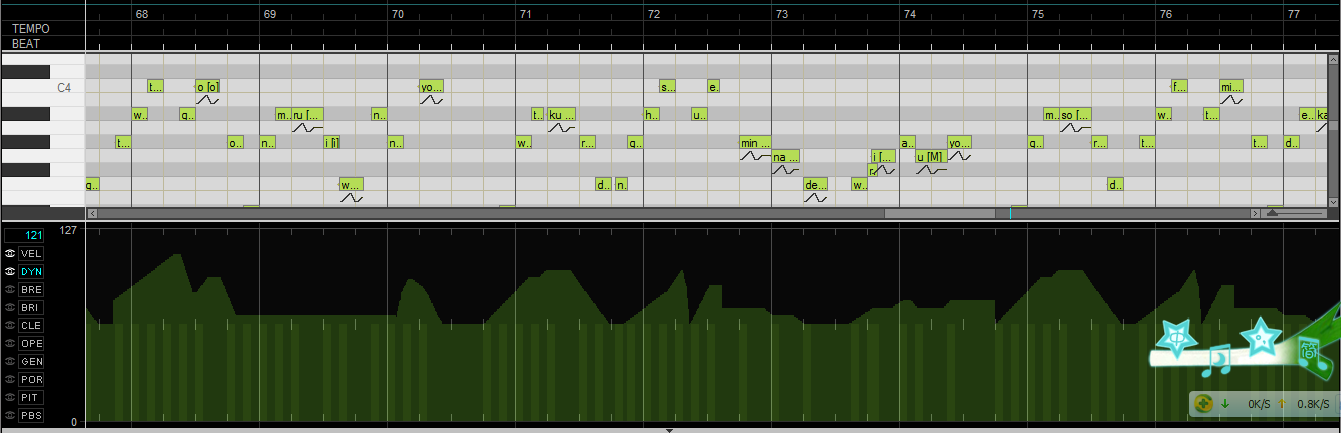Click the IME star icon with 中

[1178, 340]
